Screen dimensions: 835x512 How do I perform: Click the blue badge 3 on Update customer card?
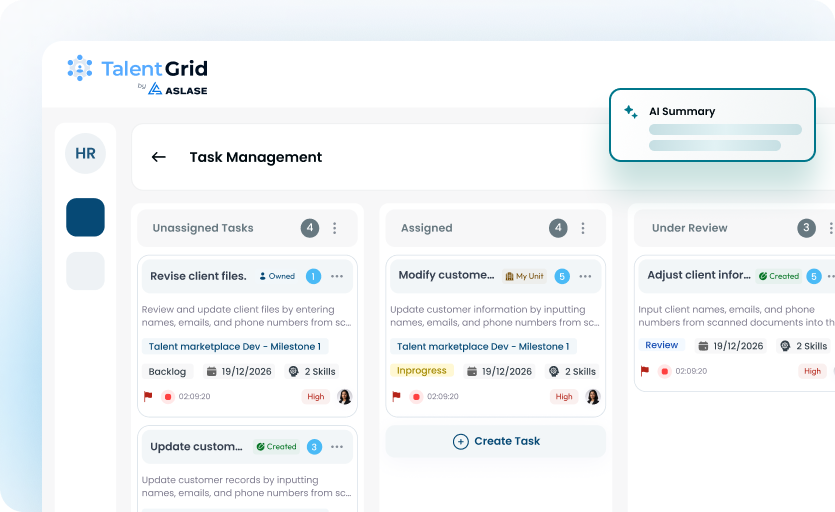[314, 446]
